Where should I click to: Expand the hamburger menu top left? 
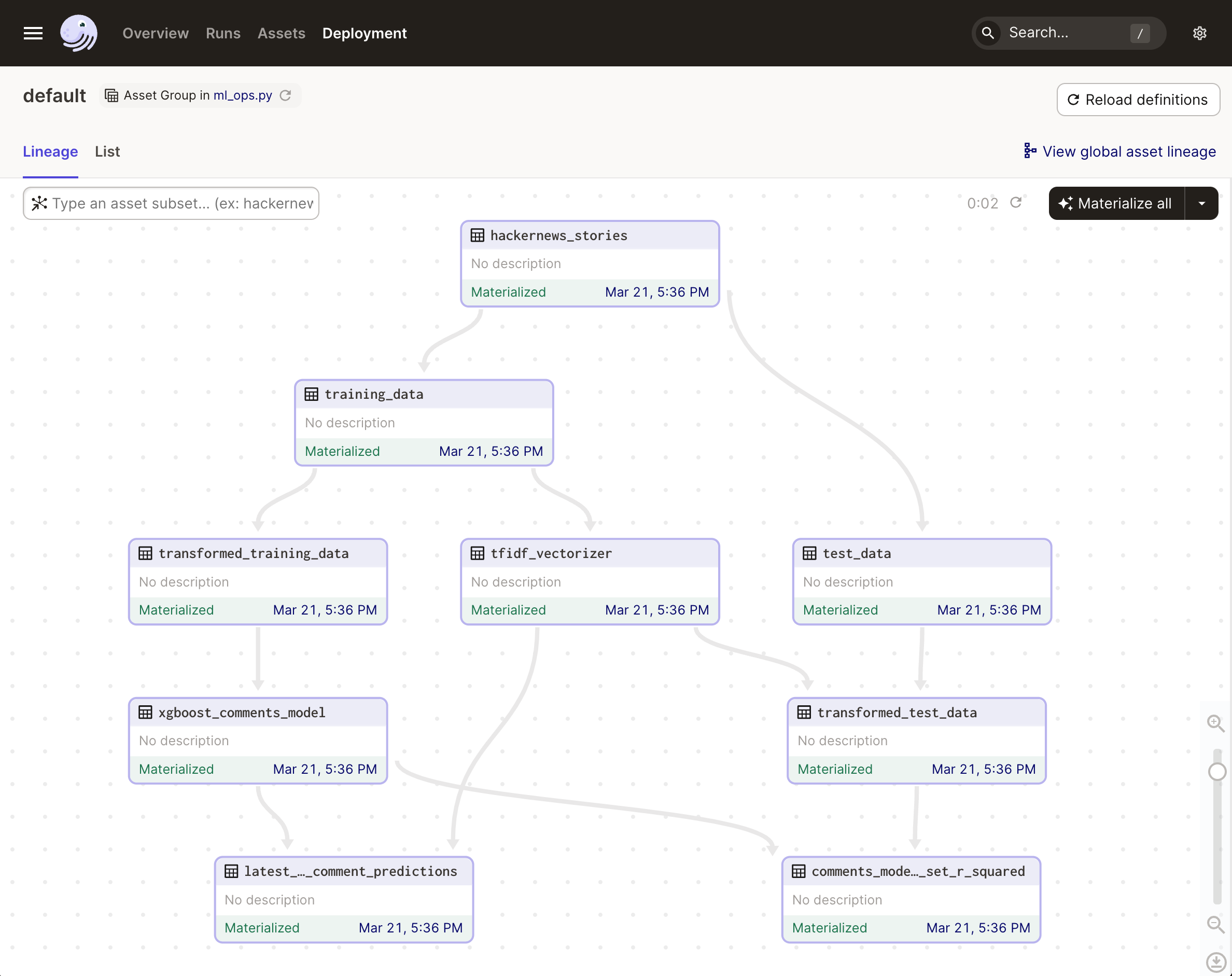[x=33, y=33]
